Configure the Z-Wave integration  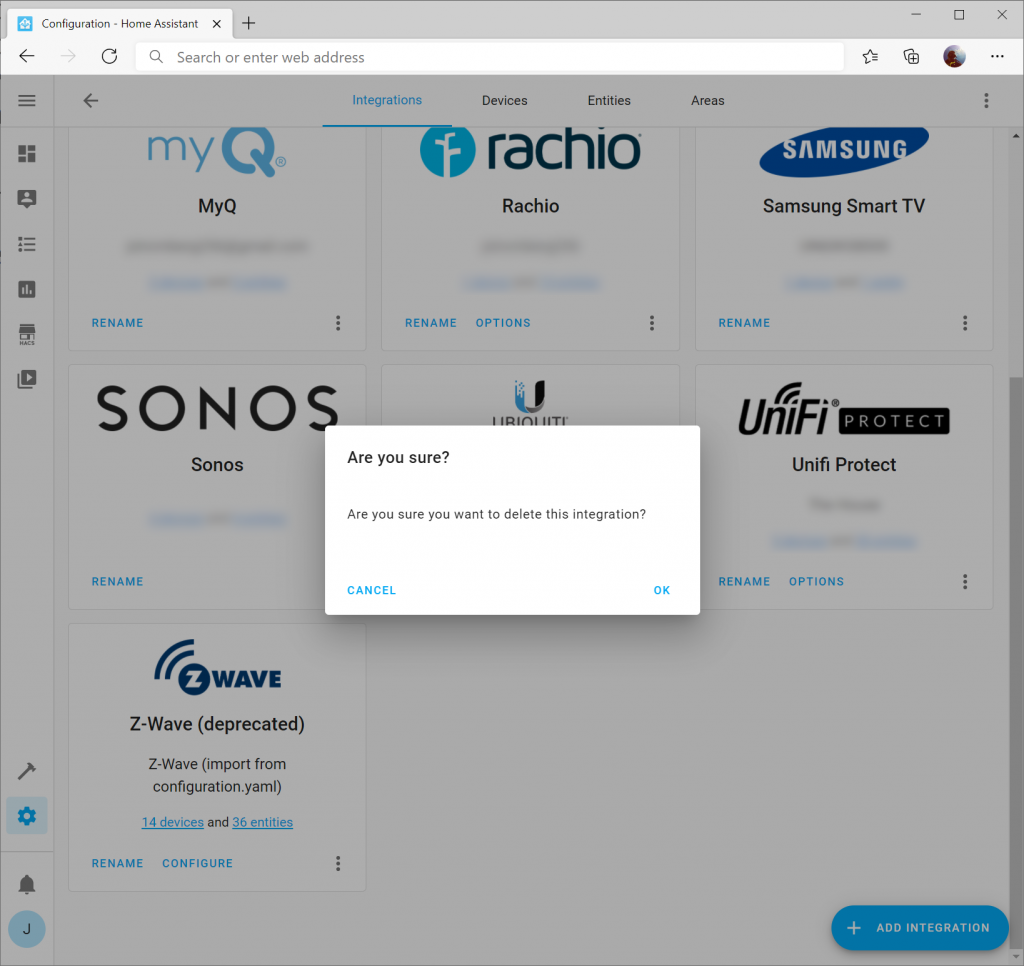coord(197,863)
